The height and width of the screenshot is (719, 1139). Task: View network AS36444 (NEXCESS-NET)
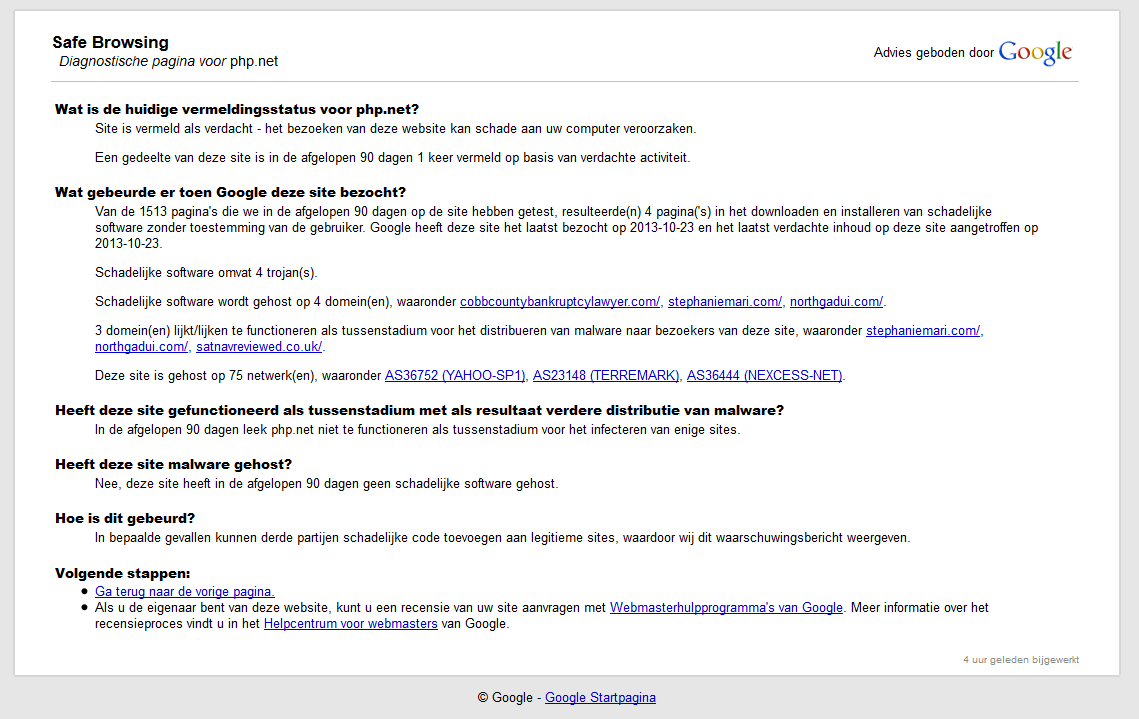click(x=765, y=376)
